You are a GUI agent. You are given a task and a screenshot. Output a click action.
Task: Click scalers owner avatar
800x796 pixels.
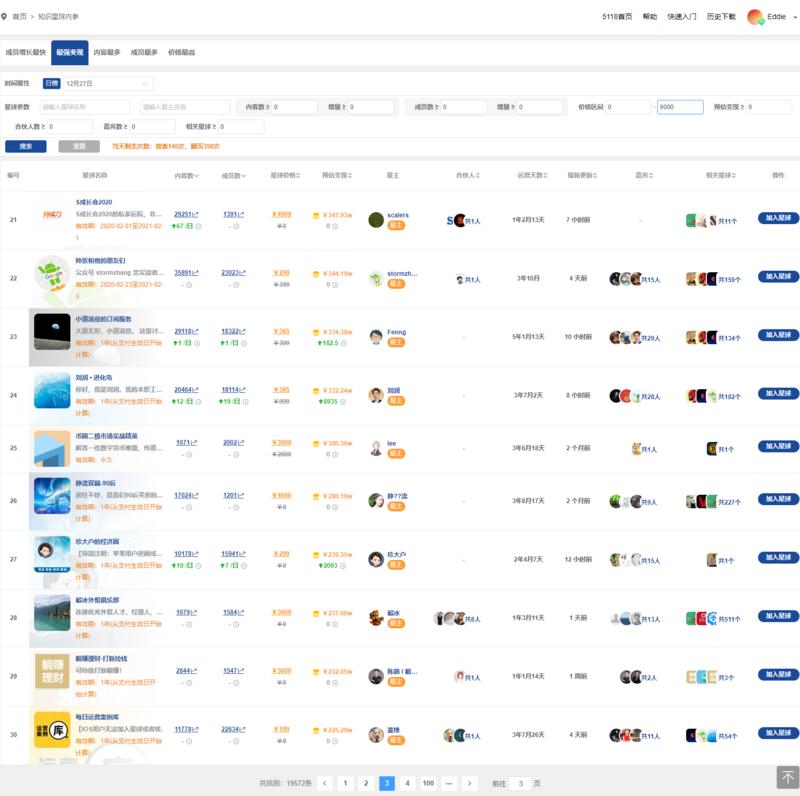376,220
